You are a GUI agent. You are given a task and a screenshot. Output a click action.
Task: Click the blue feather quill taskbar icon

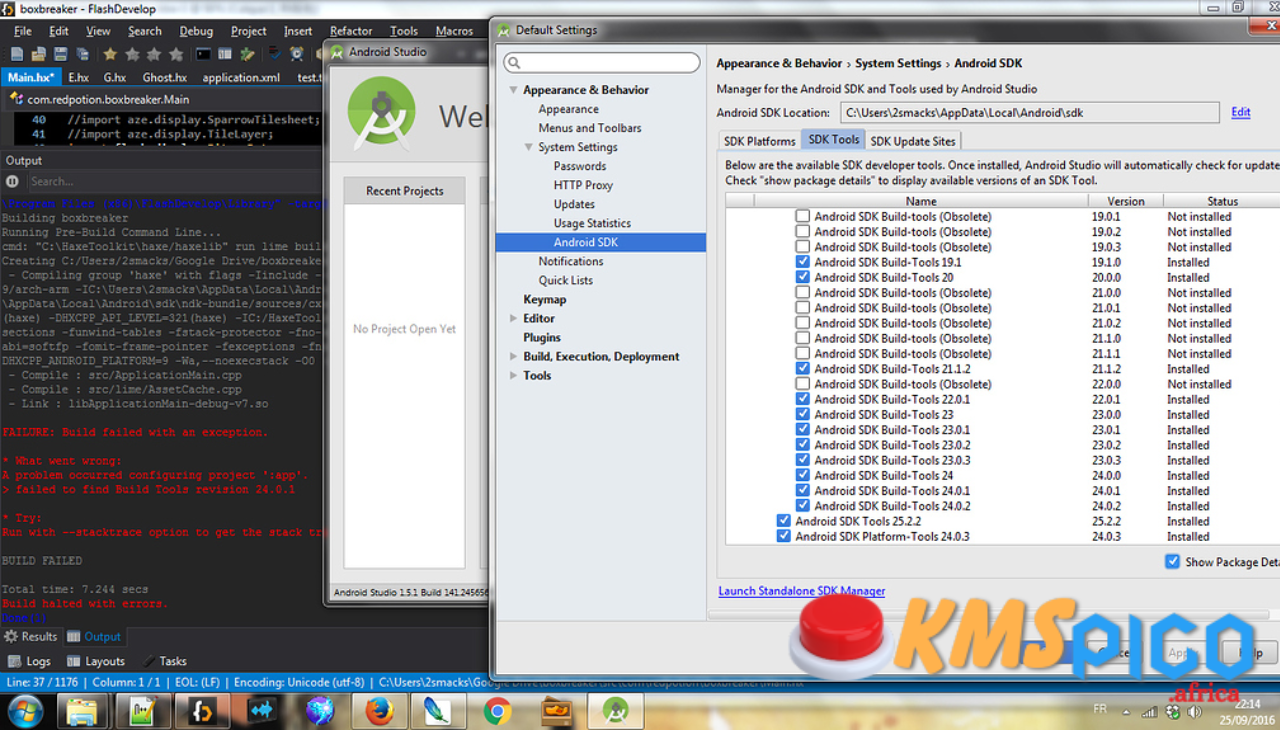click(437, 711)
